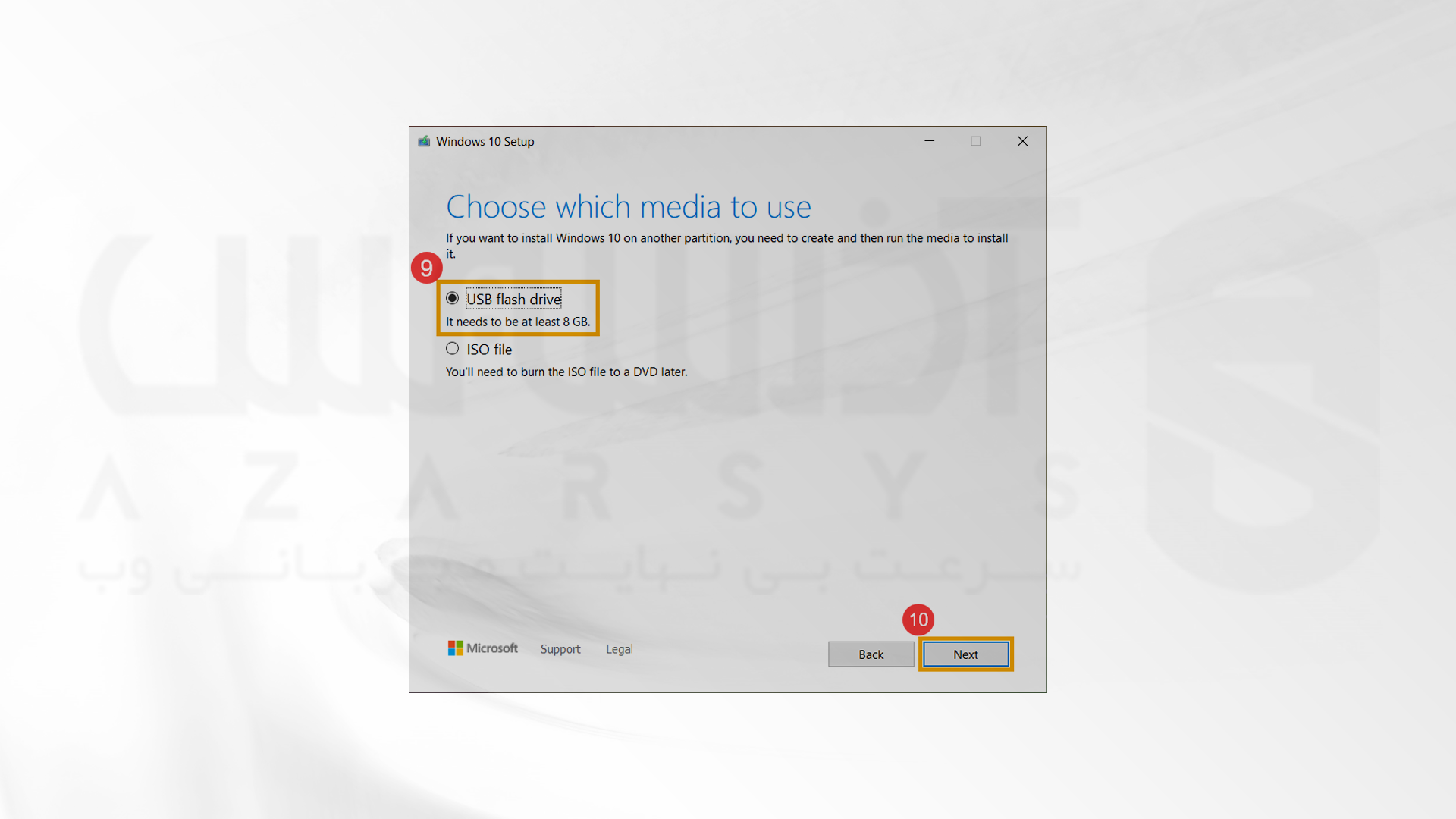1456x819 pixels.
Task: Click the Setup window title bar
Action: (x=727, y=141)
